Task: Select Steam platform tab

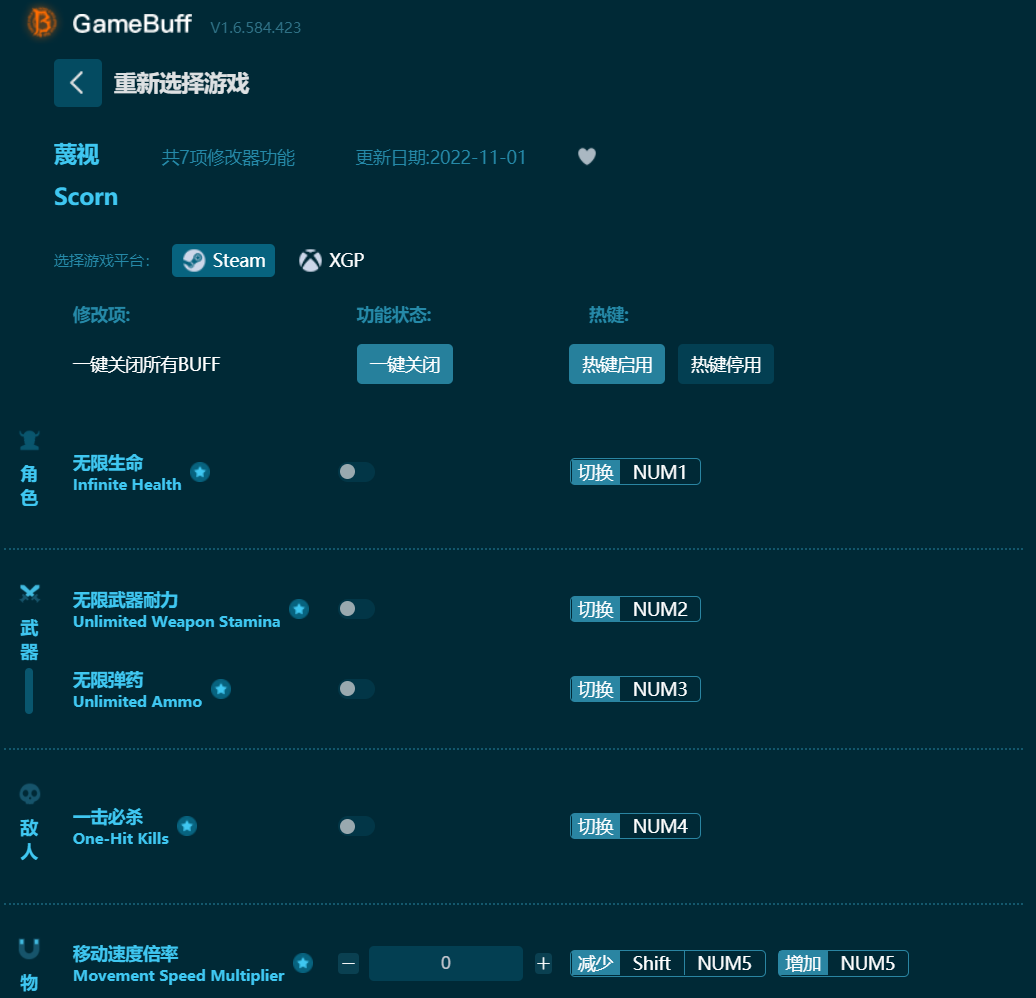Action: click(223, 260)
